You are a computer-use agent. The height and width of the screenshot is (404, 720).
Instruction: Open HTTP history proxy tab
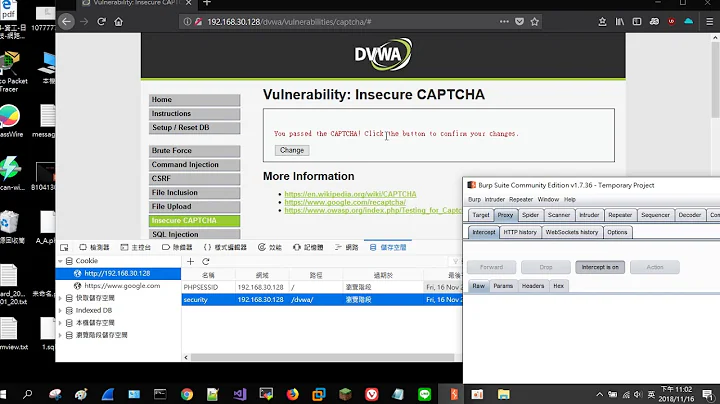click(520, 232)
